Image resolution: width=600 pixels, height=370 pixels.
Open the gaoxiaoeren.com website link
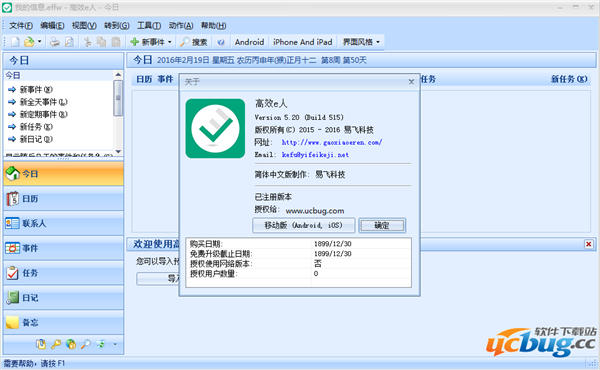click(x=331, y=142)
